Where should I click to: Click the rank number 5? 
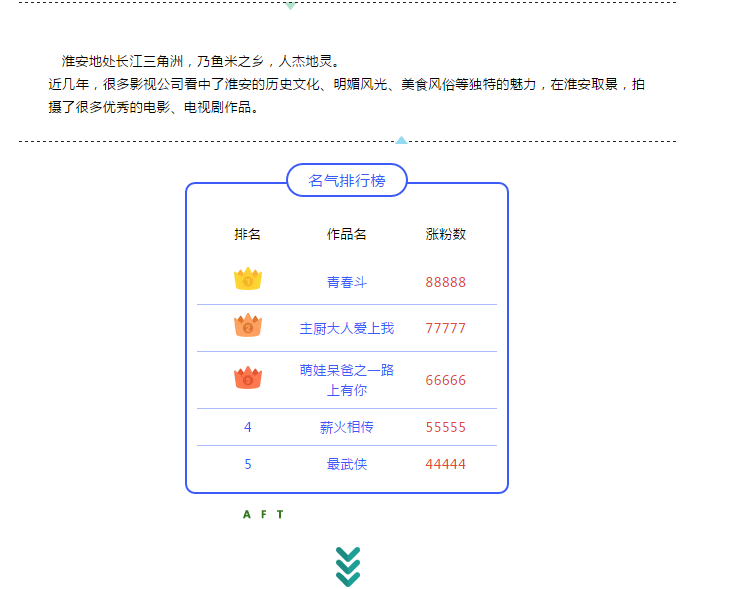pyautogui.click(x=248, y=464)
